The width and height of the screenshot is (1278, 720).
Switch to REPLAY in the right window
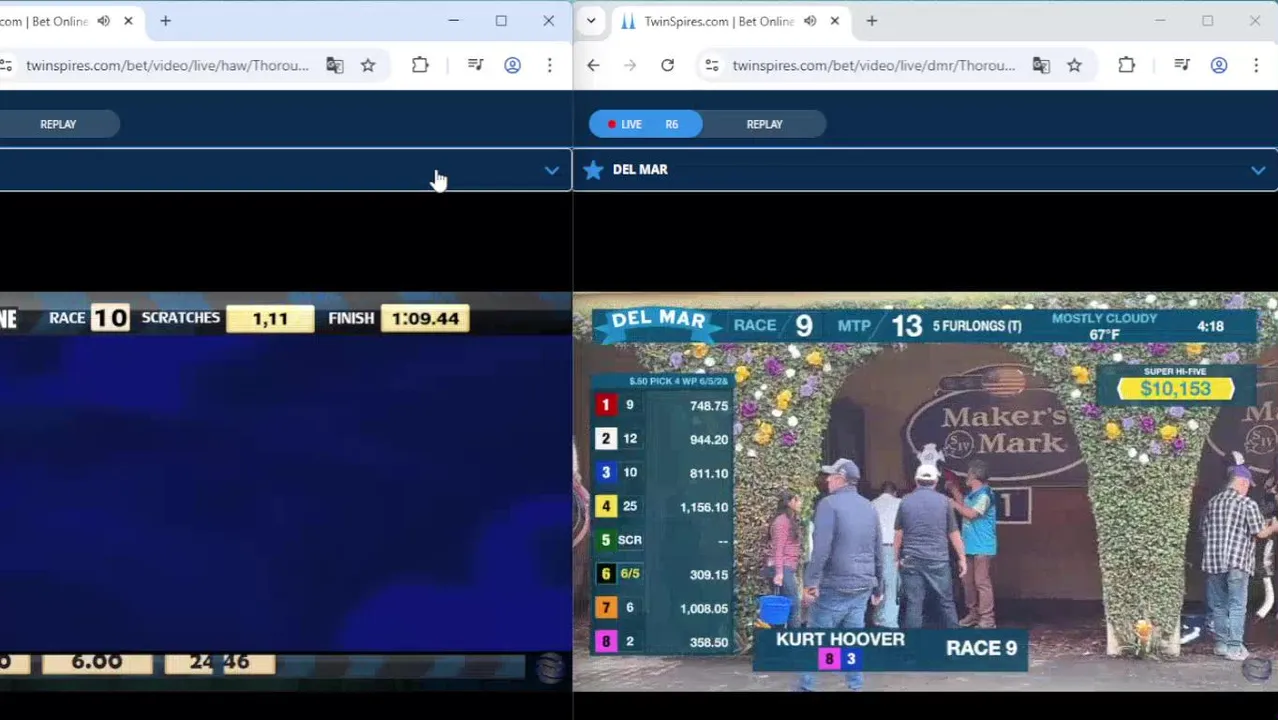coord(764,124)
